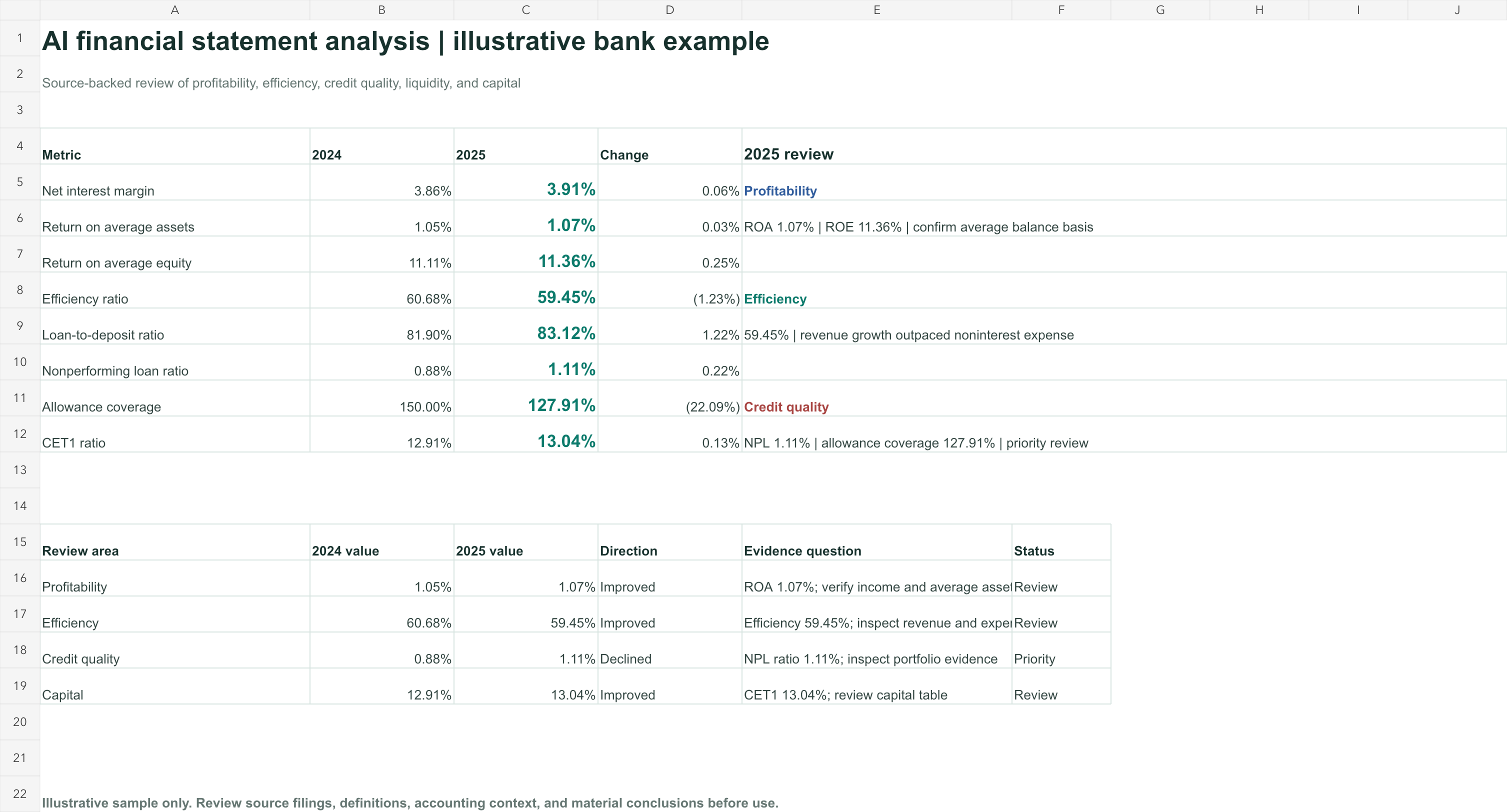Select column E header
The width and height of the screenshot is (1507, 812).
click(x=876, y=10)
